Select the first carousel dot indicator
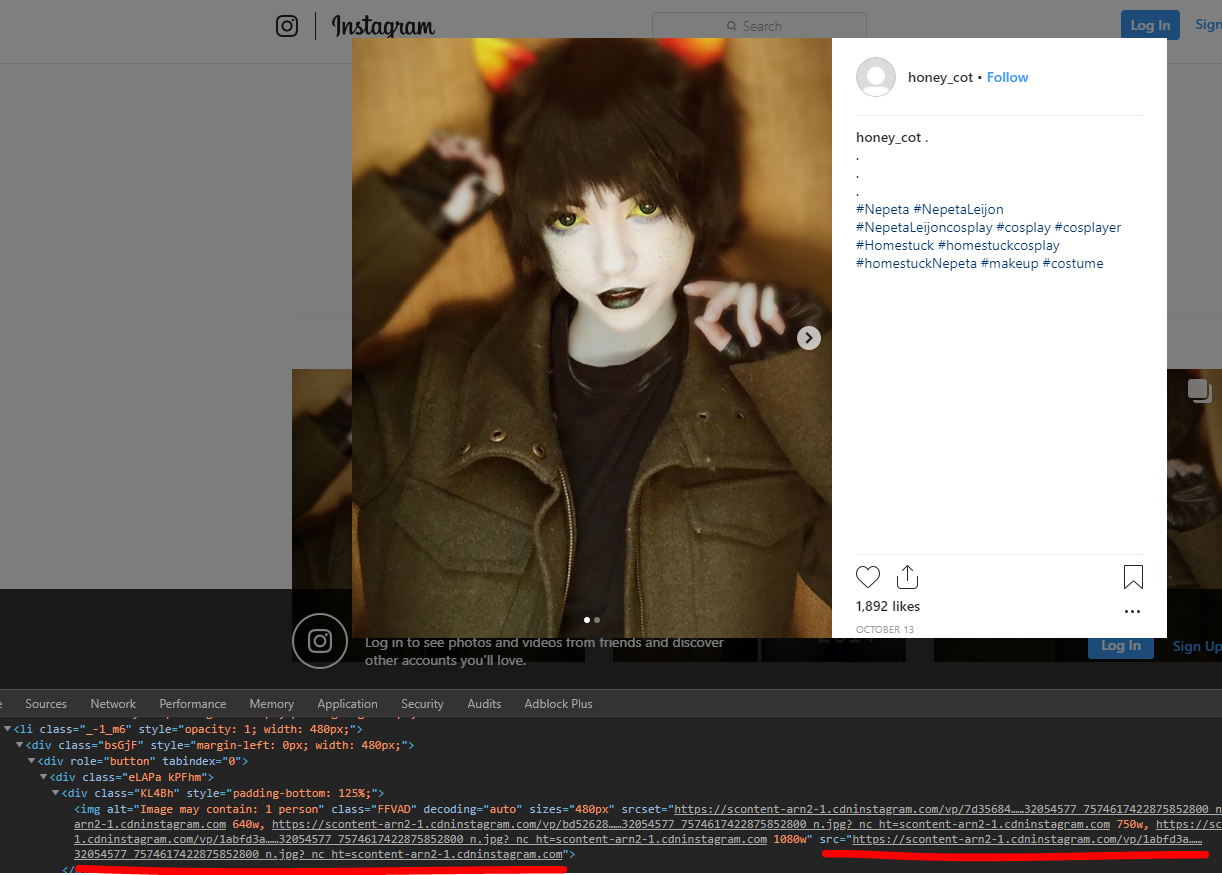1222x875 pixels. point(587,620)
